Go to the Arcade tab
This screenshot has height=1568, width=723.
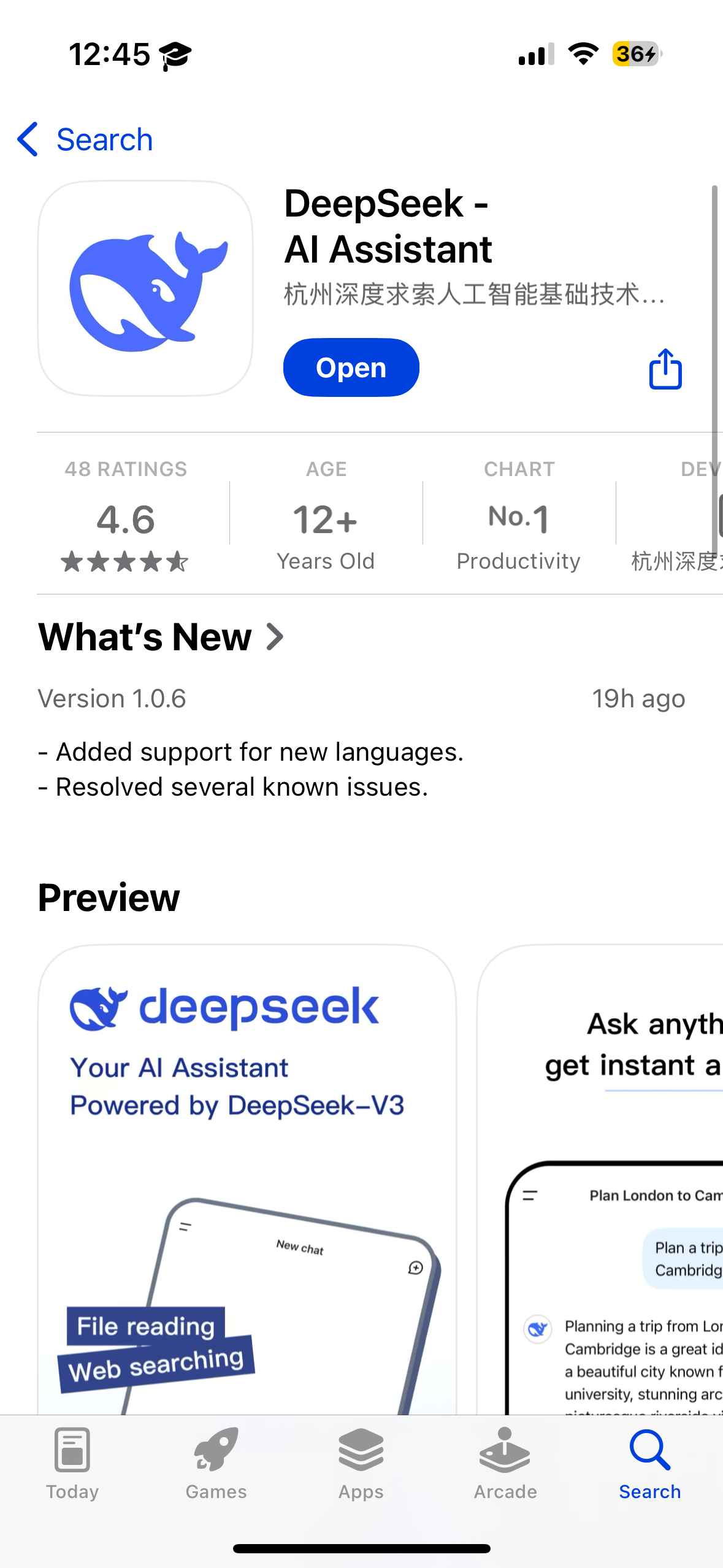505,1463
